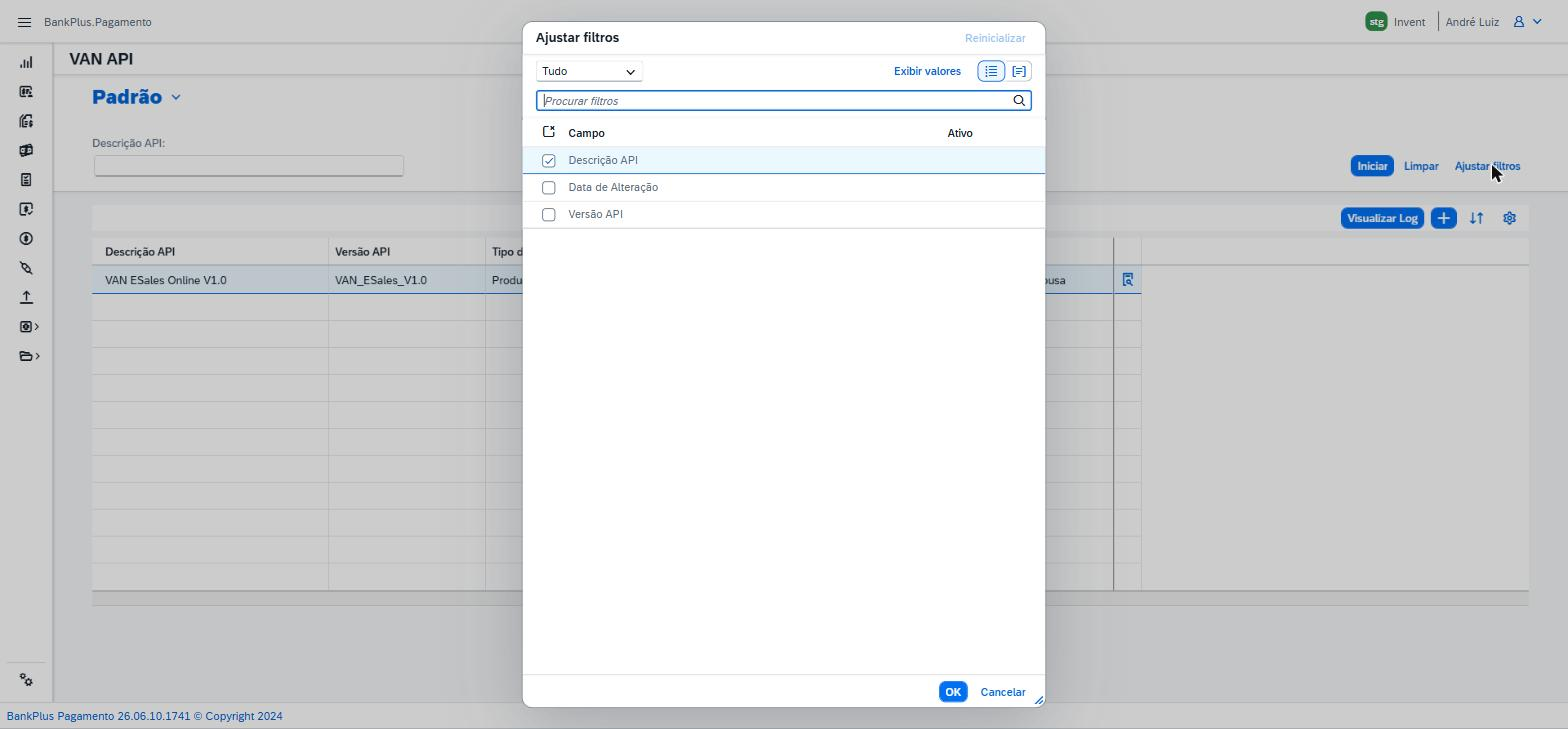Screen dimensions: 1568x729
Task: Expand the folder sidebar submenu
Action: [29, 356]
